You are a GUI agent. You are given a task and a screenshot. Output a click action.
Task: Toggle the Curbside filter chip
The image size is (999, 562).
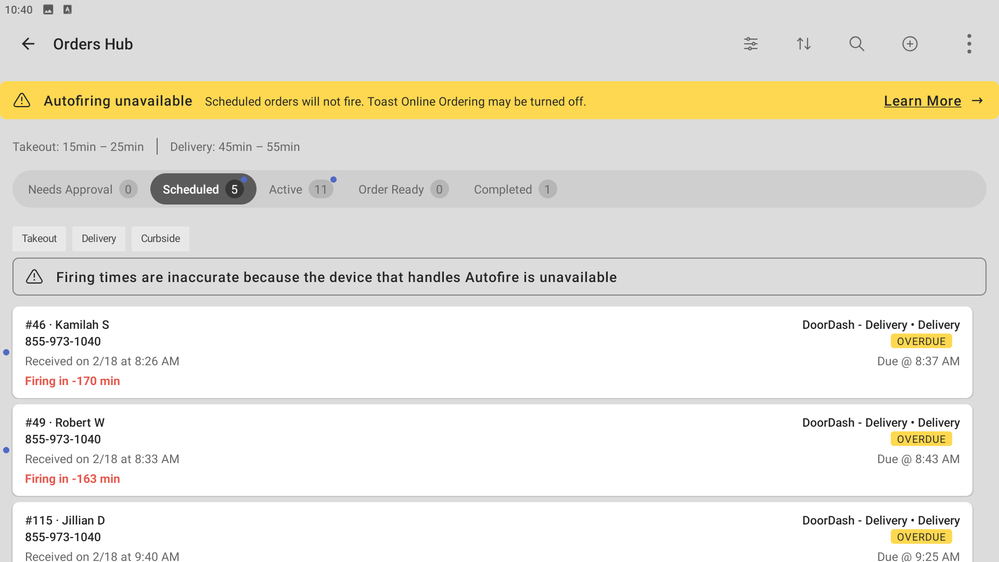point(160,239)
